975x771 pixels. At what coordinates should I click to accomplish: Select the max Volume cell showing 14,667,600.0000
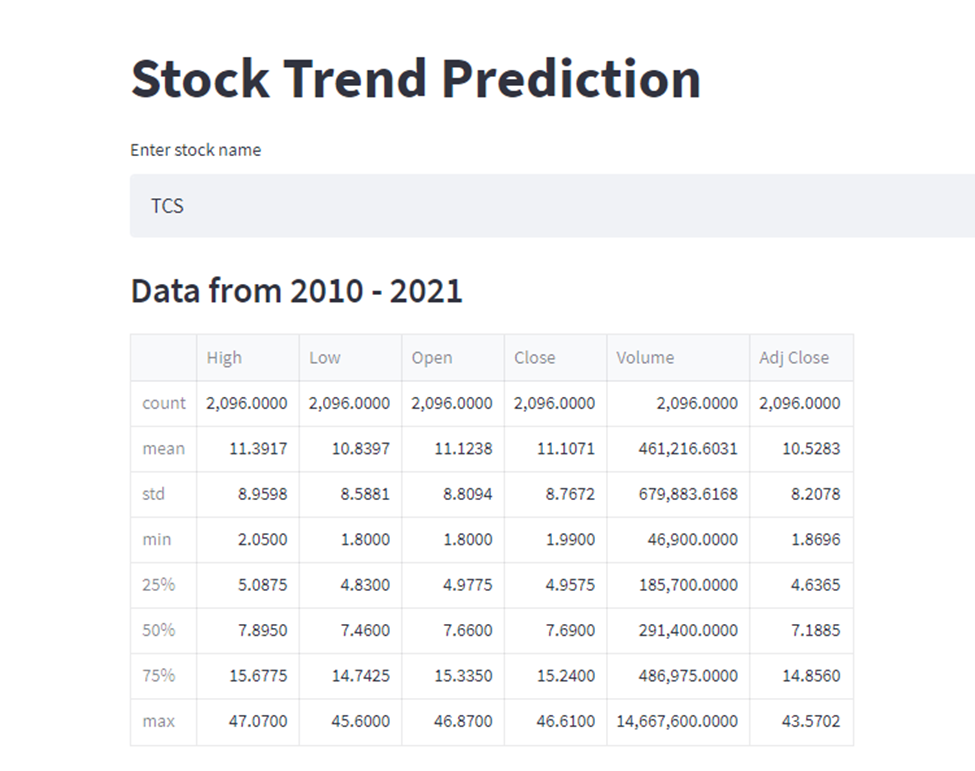click(678, 721)
